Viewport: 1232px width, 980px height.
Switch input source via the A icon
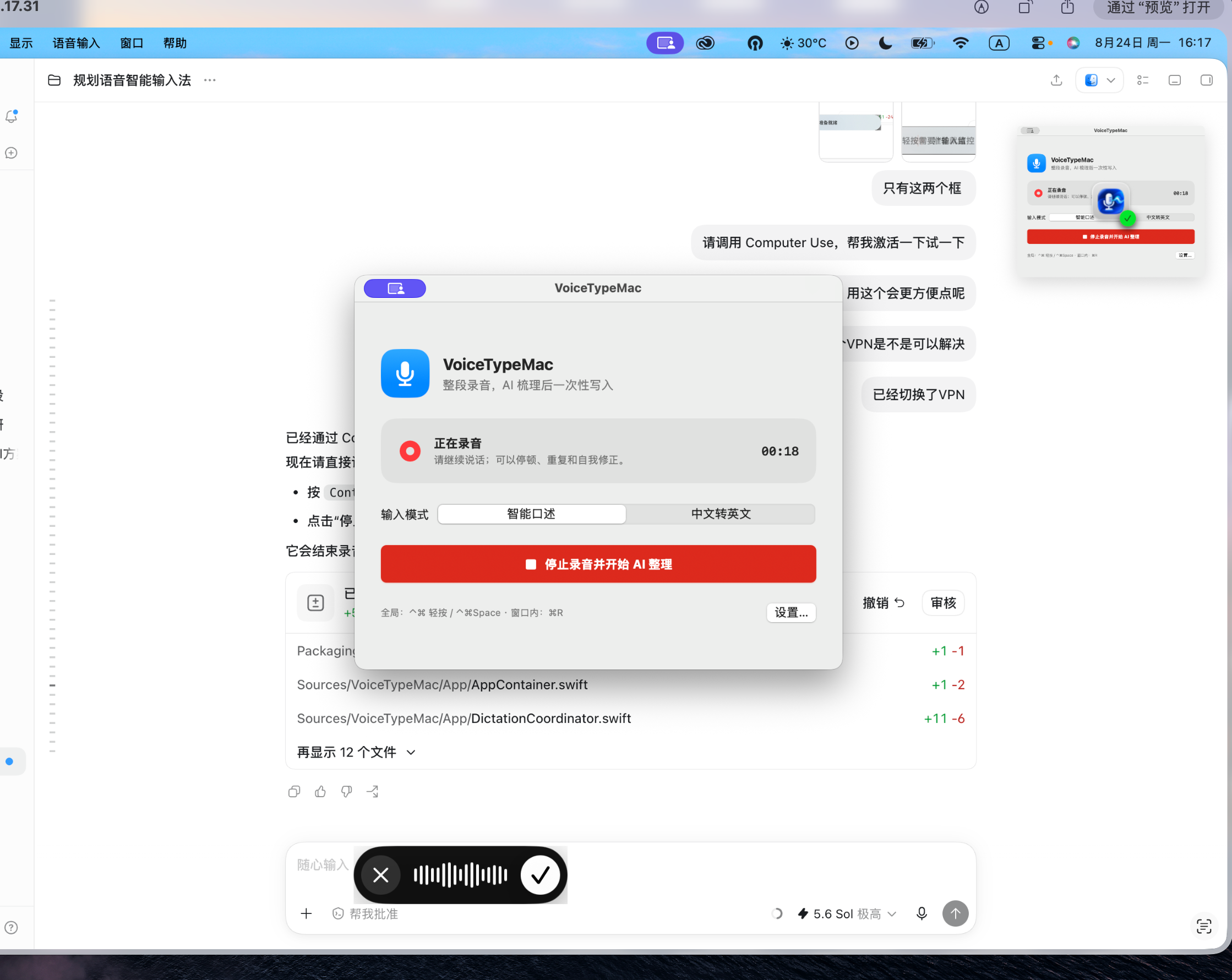point(999,43)
